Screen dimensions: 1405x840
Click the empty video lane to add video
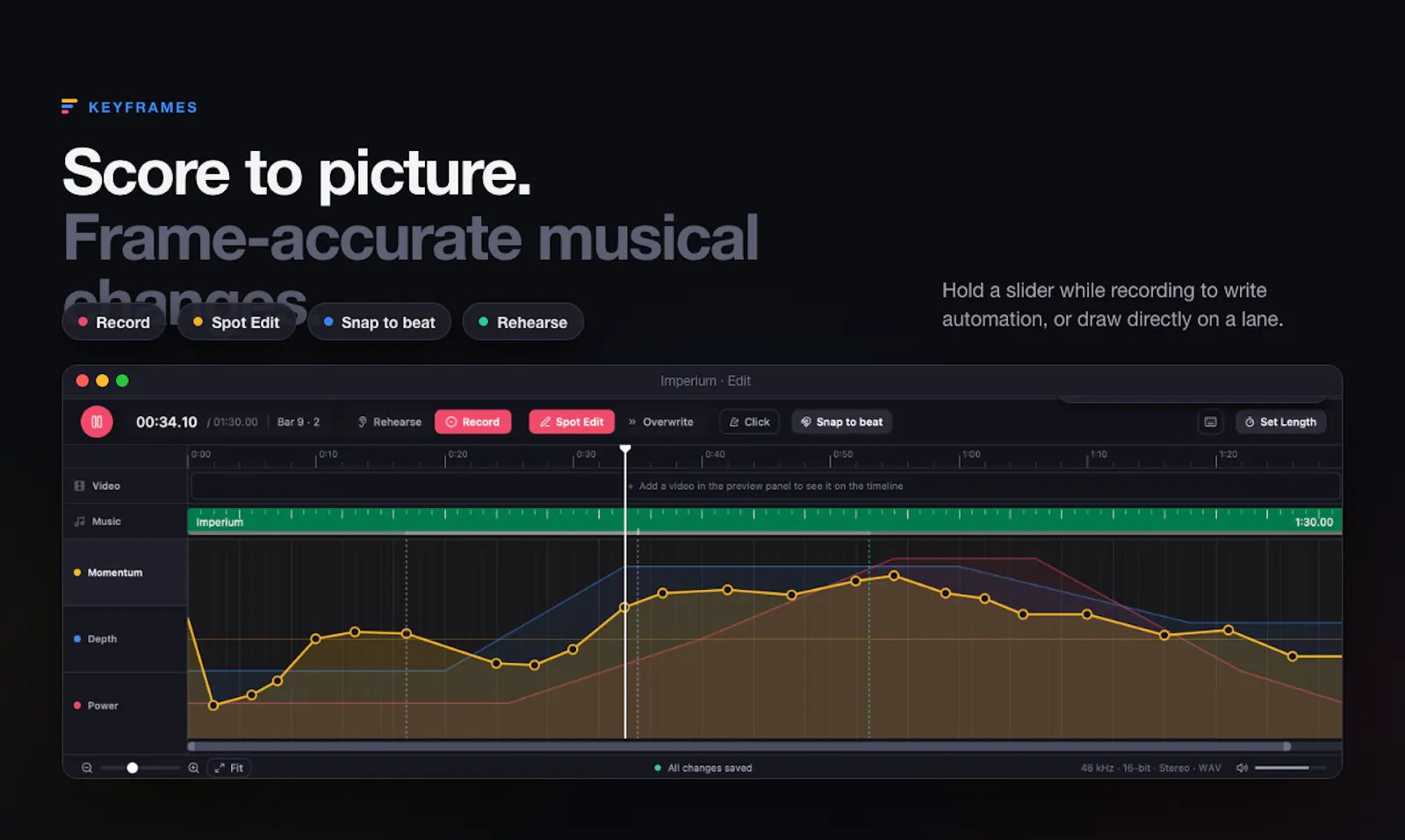[765, 485]
